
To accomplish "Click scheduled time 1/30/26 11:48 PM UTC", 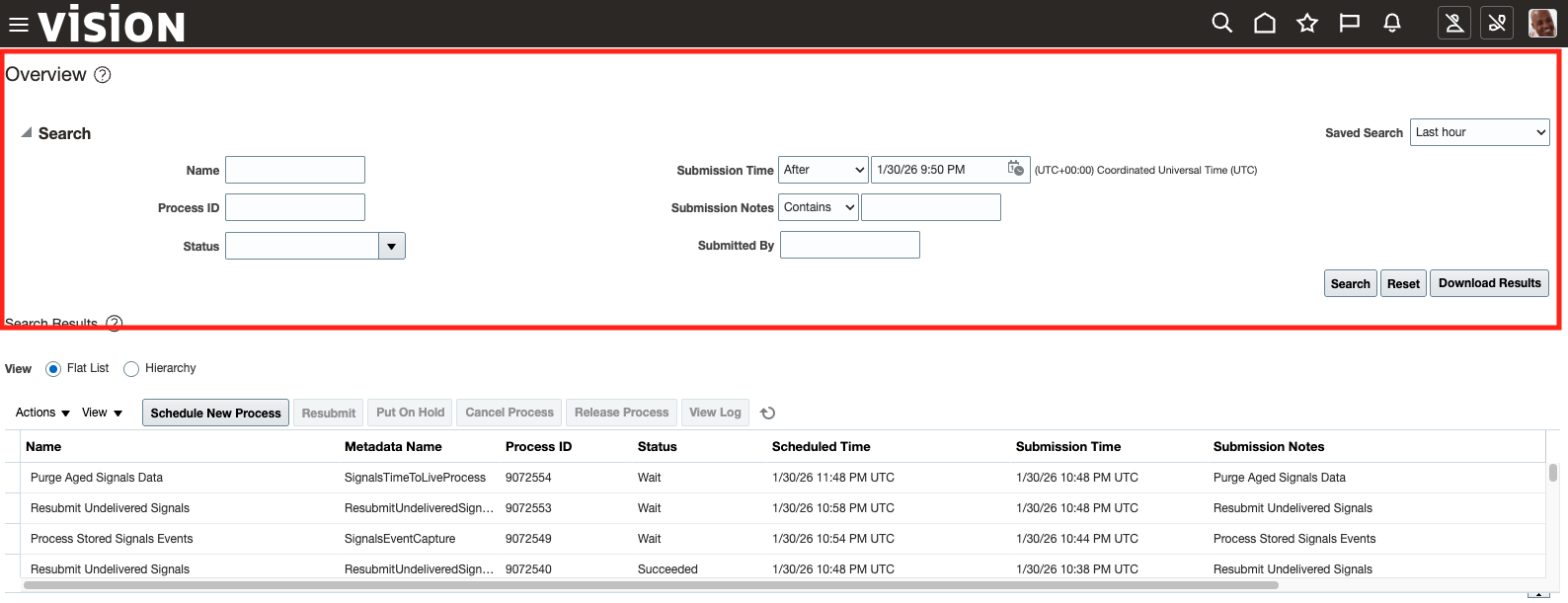I will (833, 478).
